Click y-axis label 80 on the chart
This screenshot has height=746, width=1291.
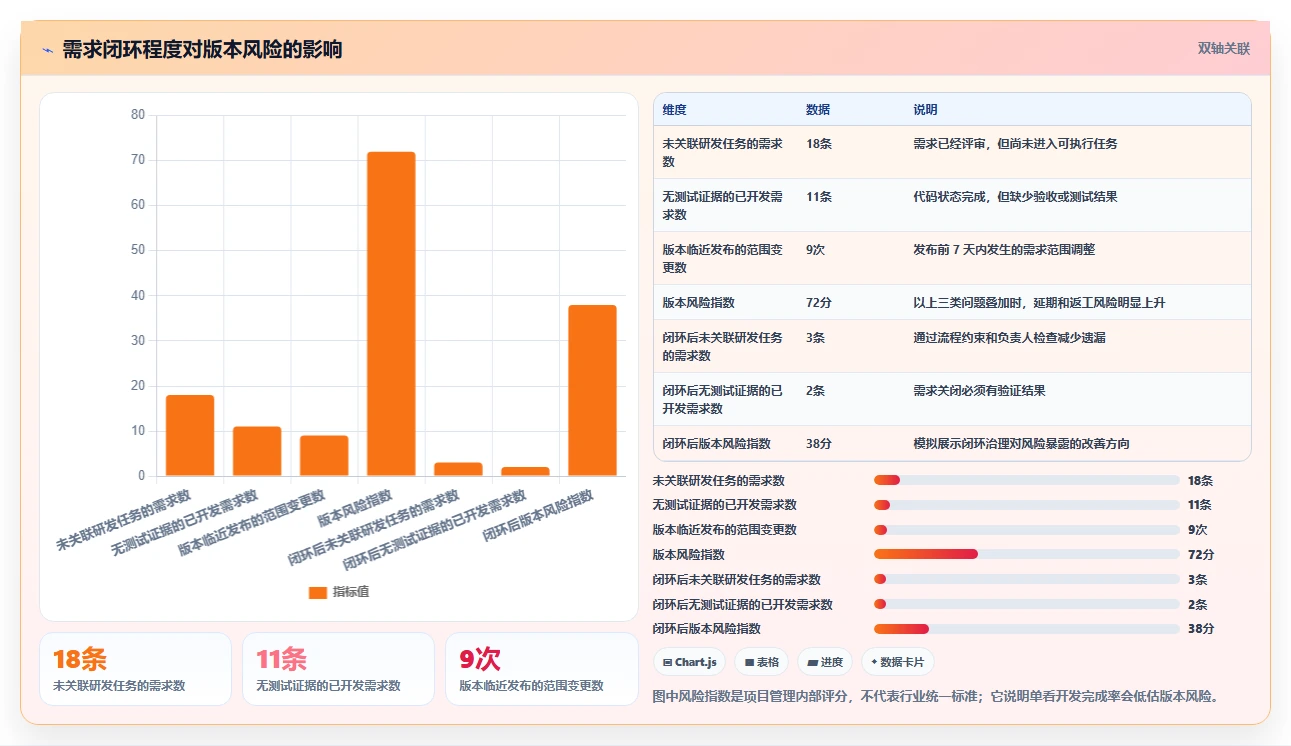tap(138, 115)
